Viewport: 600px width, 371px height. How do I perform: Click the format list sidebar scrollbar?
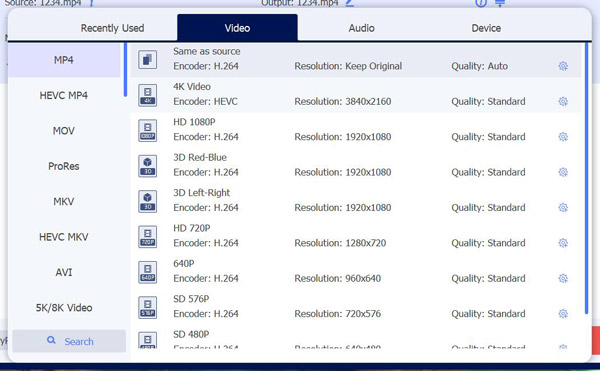[125, 70]
